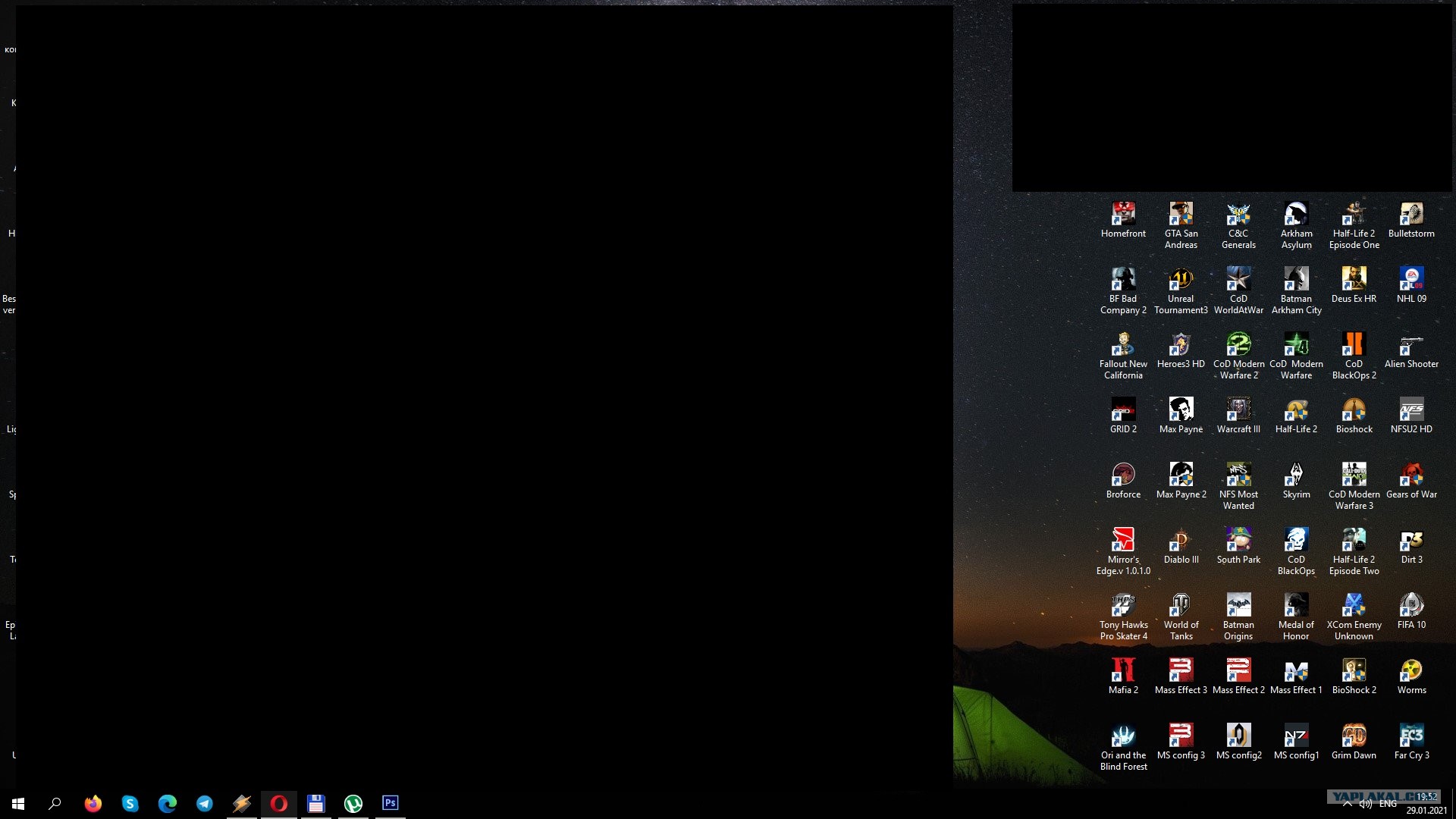Click the GRID 2 desktop icon
This screenshot has height=819, width=1456.
click(1123, 416)
